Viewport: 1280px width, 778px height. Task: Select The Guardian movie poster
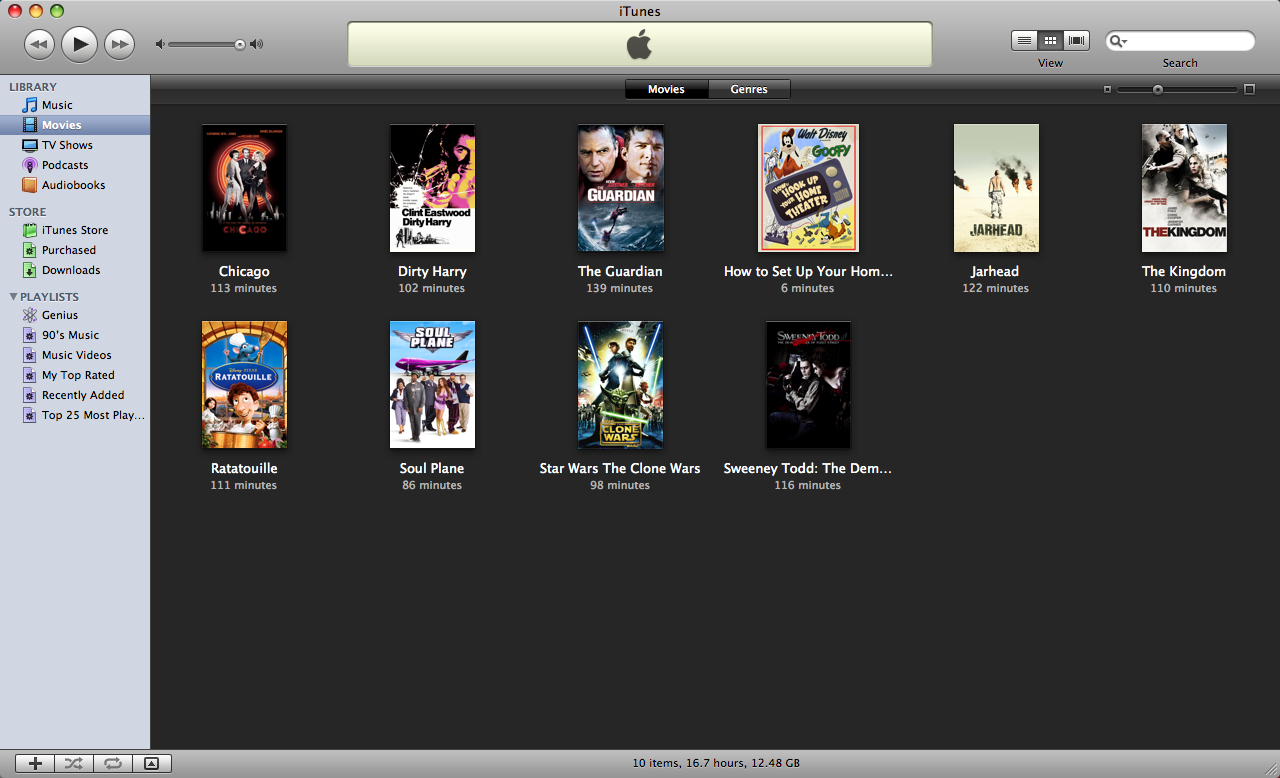coord(620,188)
